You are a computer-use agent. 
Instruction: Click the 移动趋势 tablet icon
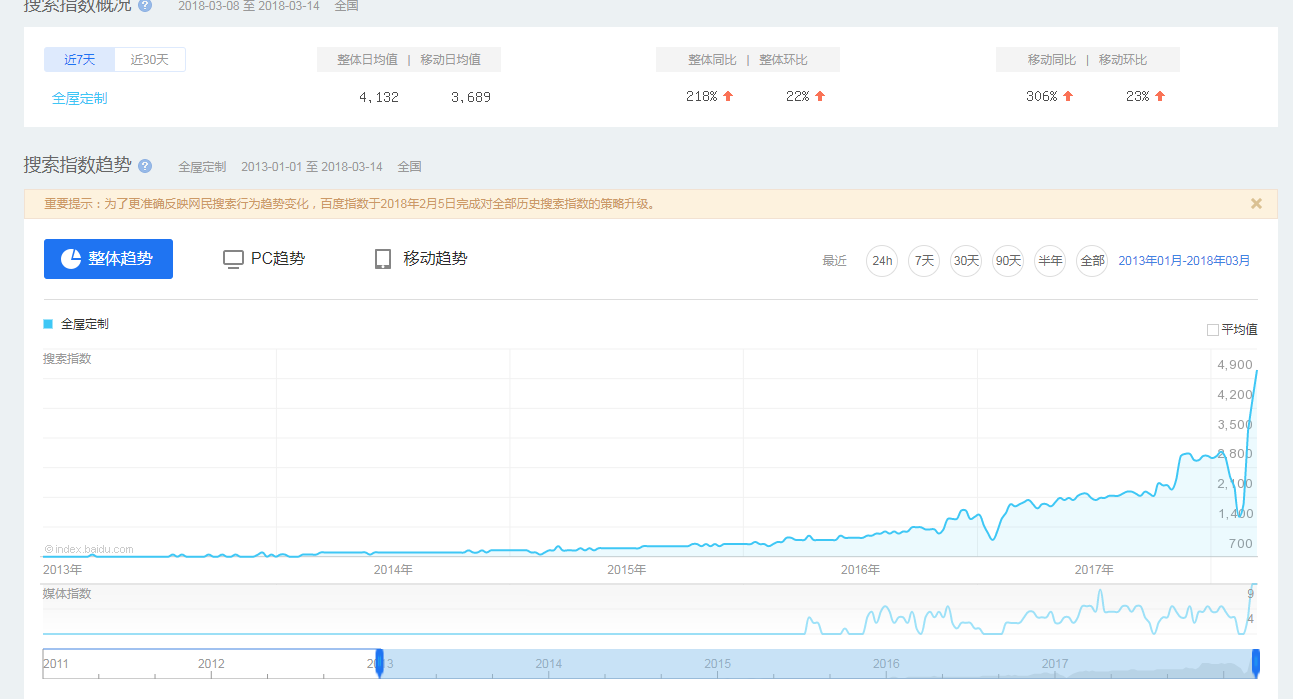[383, 259]
